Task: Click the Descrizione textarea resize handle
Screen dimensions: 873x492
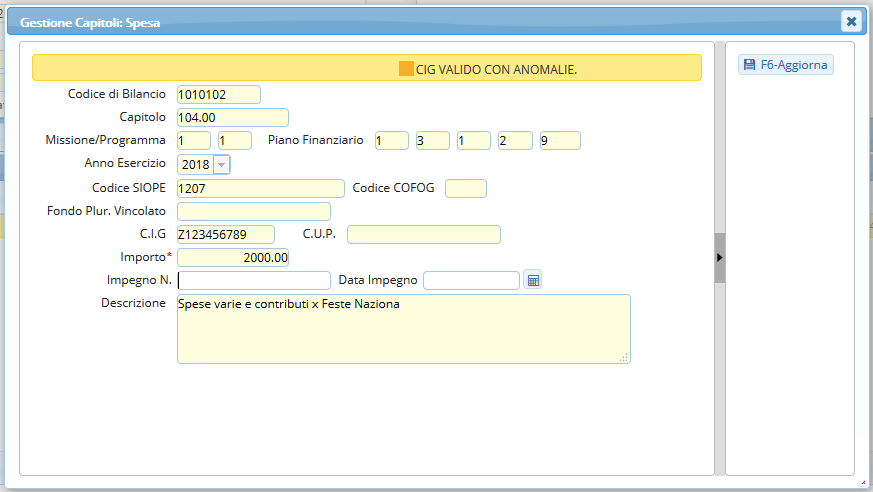Action: click(x=624, y=357)
